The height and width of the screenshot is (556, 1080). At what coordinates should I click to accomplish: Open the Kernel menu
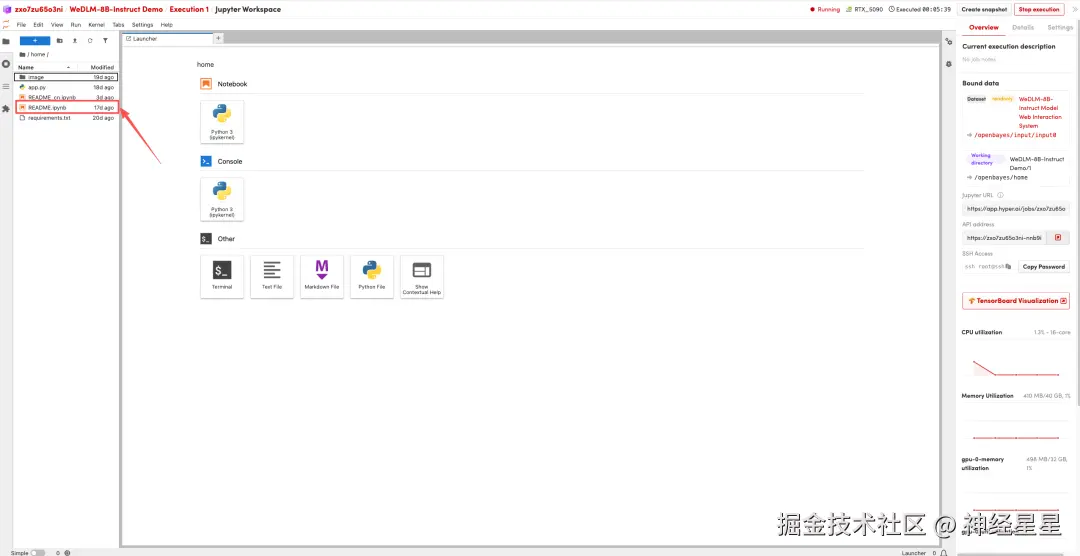[x=96, y=25]
